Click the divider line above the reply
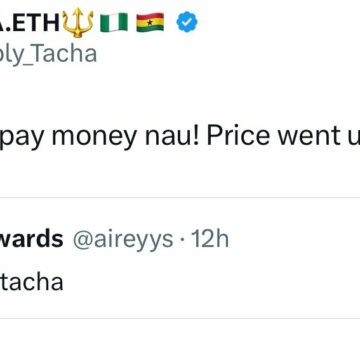 (x=180, y=197)
